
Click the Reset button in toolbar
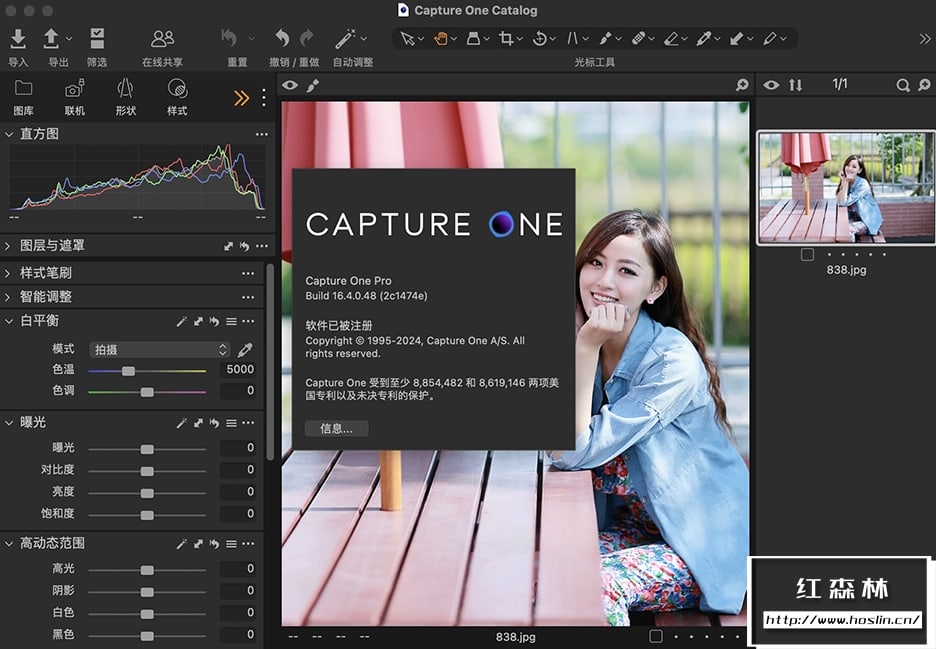point(230,39)
